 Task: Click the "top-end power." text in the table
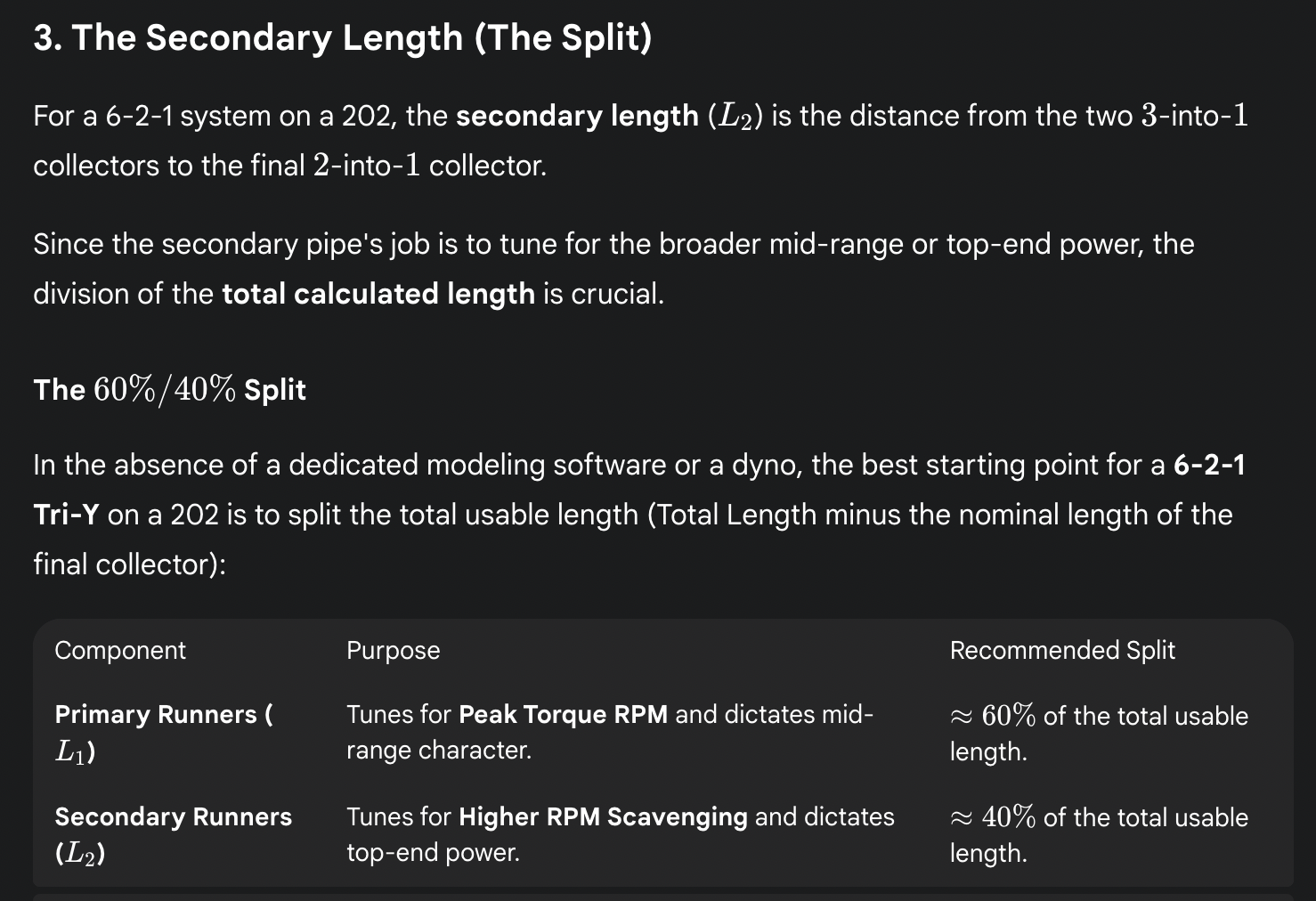(433, 852)
